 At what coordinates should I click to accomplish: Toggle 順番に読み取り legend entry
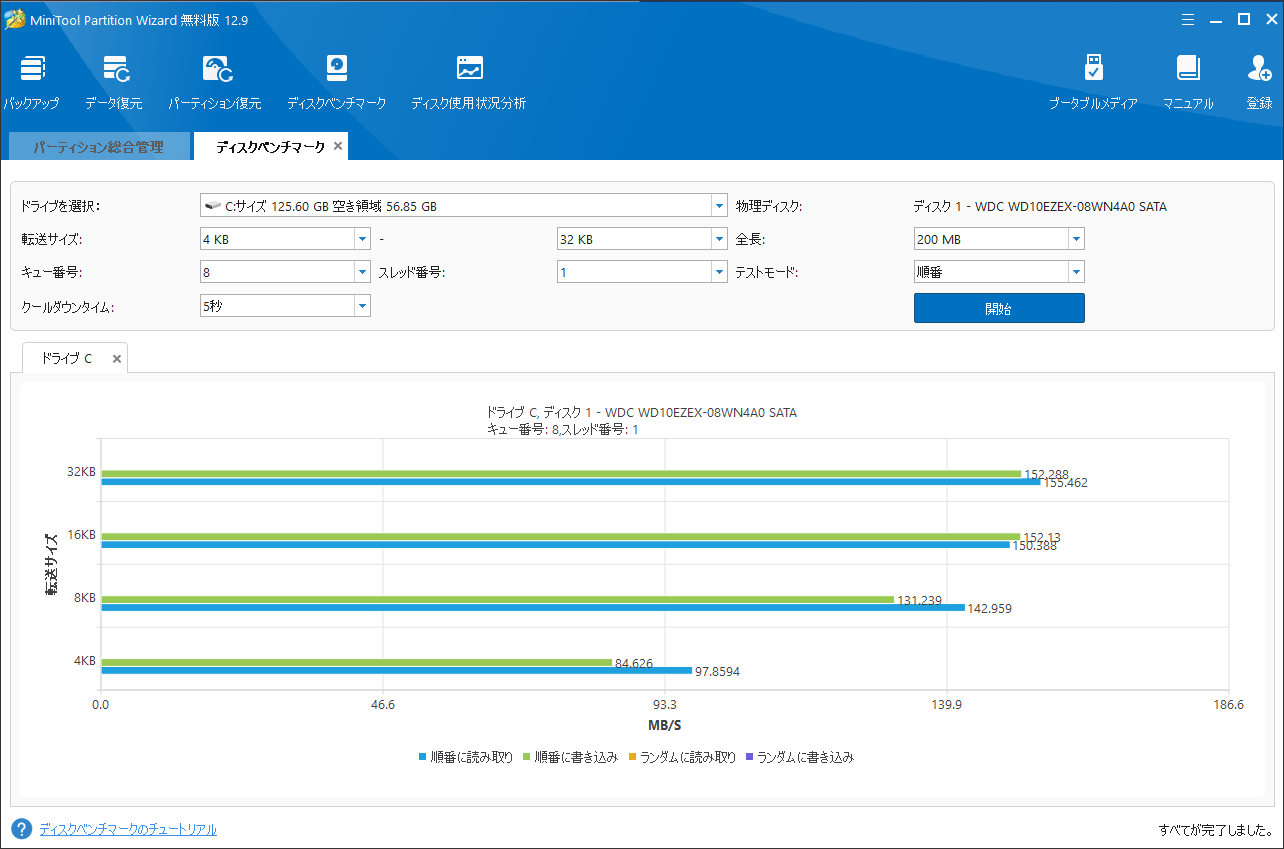pyautogui.click(x=466, y=758)
